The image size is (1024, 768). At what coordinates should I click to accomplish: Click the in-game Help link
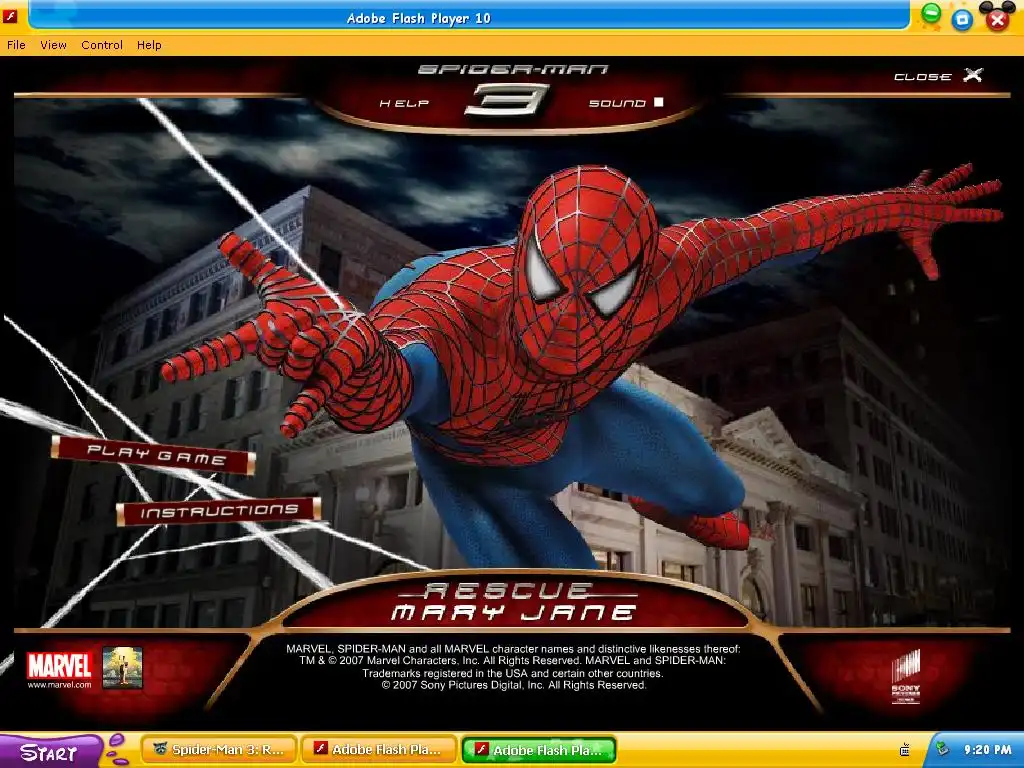(404, 103)
